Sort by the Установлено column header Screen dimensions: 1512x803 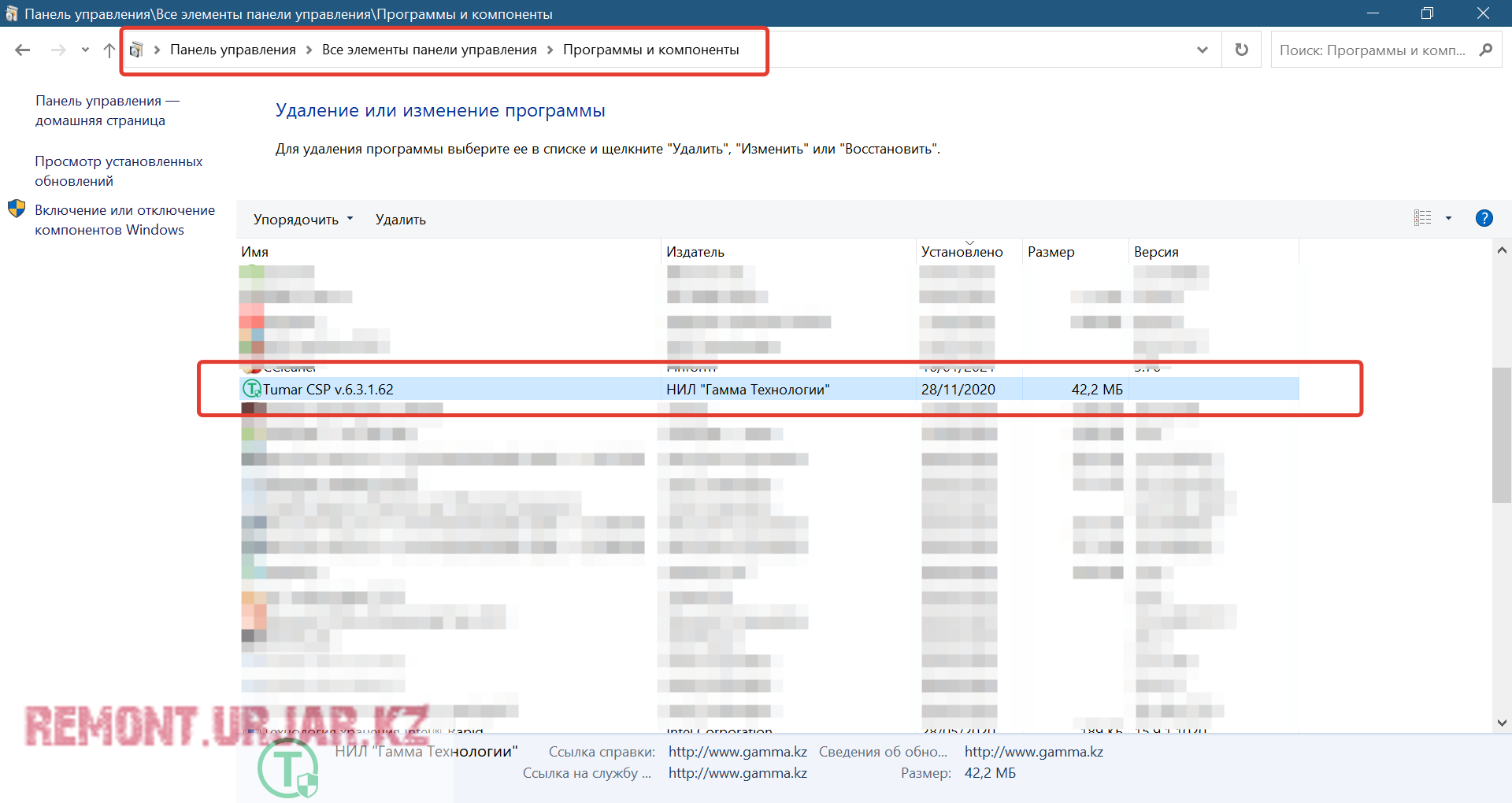click(962, 251)
